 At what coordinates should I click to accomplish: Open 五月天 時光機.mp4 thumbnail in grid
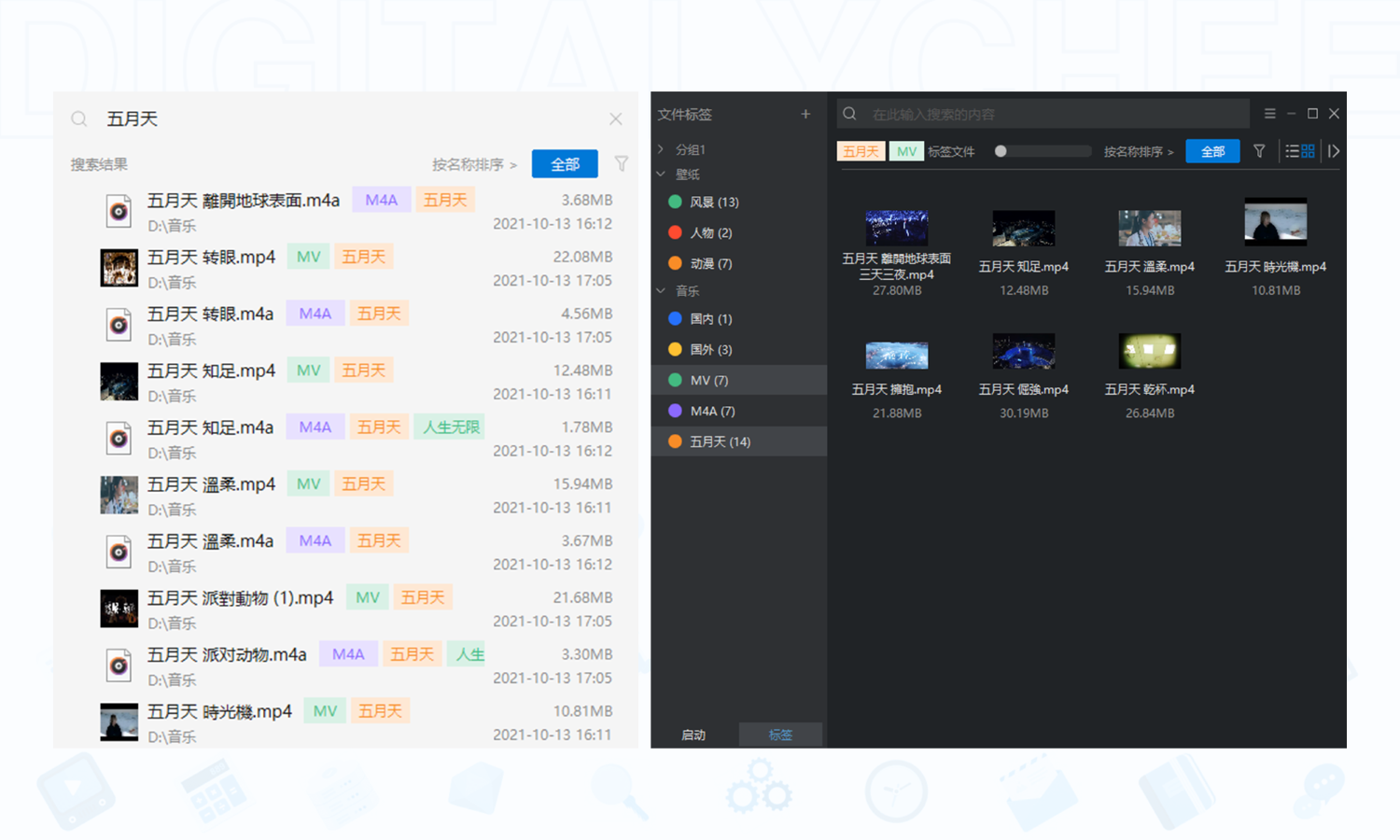(1276, 222)
